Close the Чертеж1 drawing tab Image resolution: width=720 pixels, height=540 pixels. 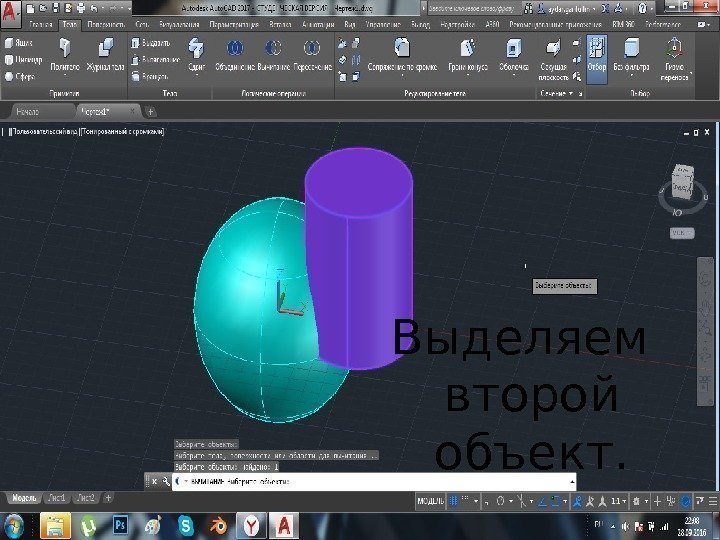coord(133,111)
